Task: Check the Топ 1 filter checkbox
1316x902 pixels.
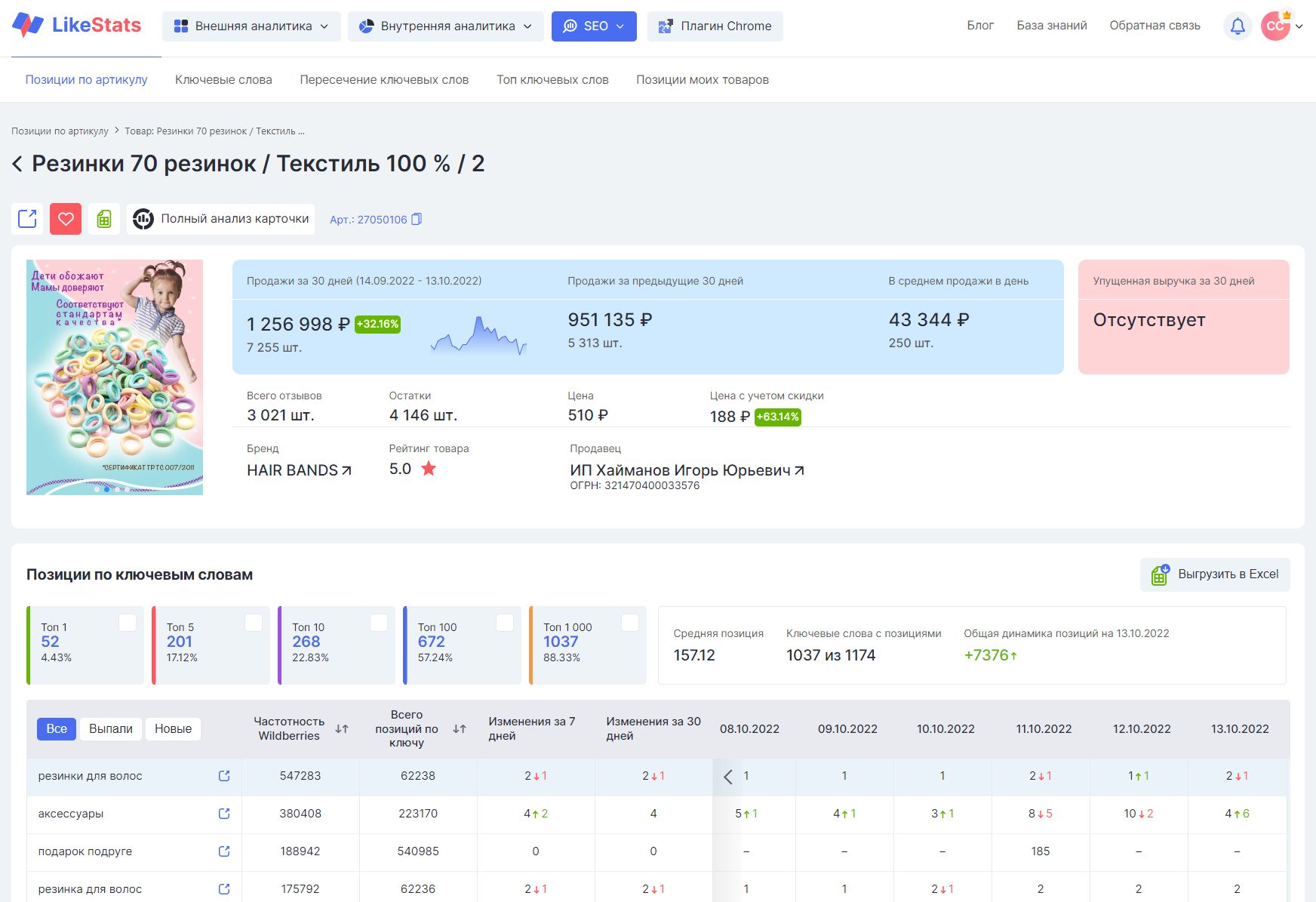Action: point(128,623)
